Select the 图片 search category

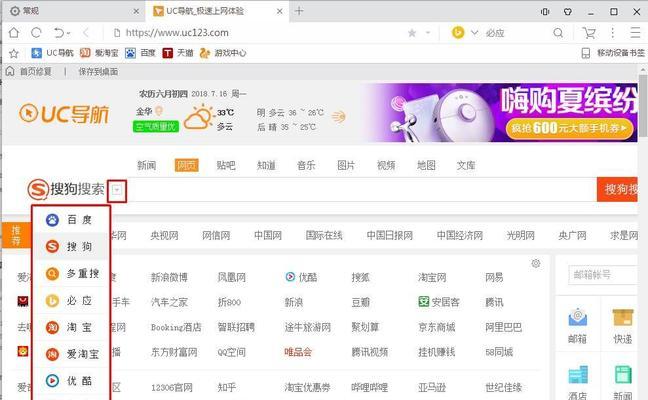click(x=346, y=165)
